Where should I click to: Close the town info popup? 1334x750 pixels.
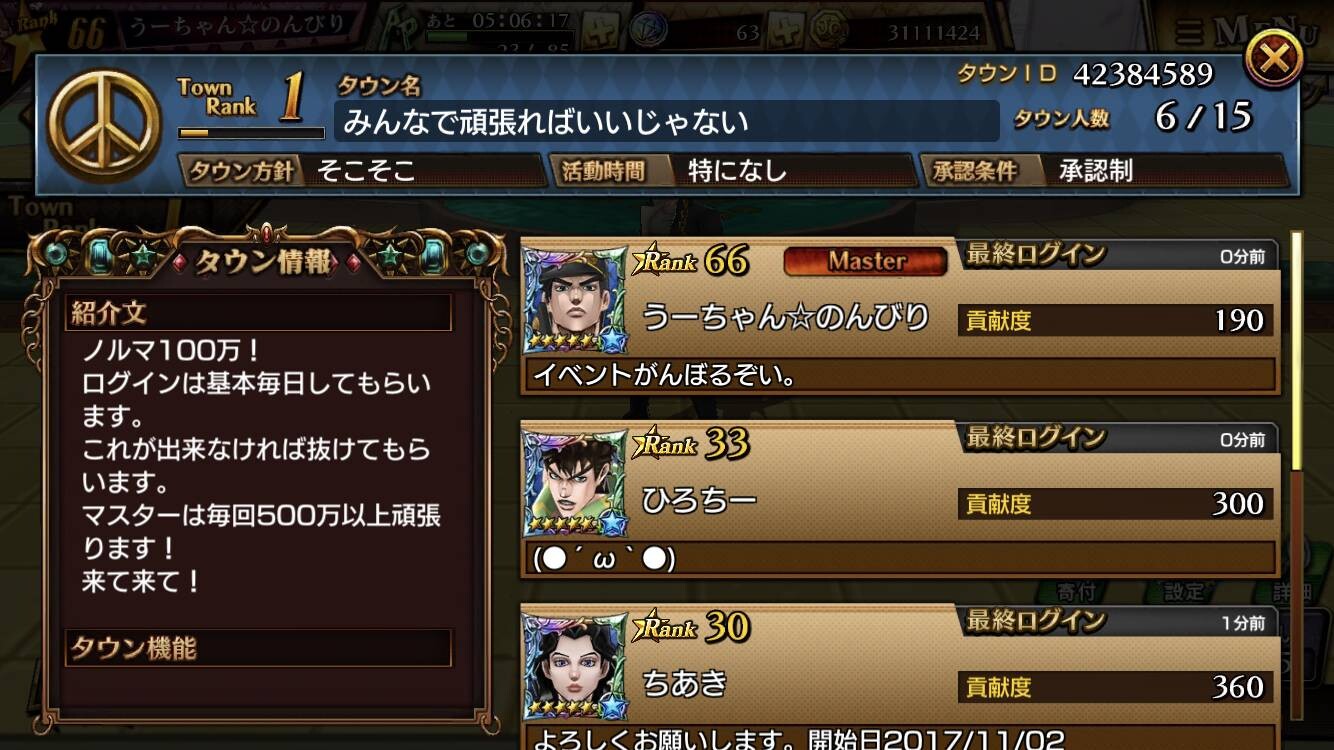coord(1273,59)
